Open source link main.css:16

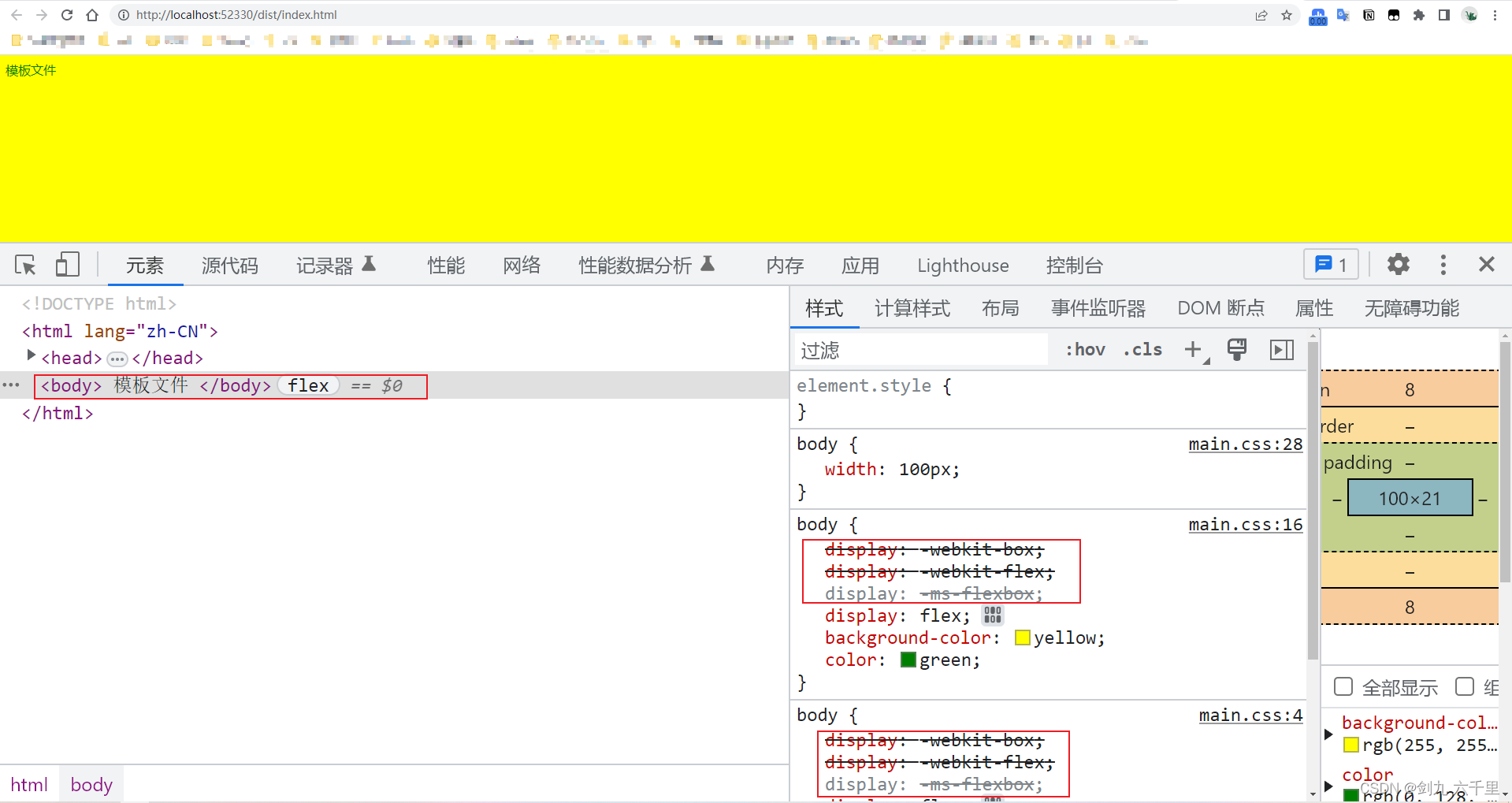coord(1246,525)
